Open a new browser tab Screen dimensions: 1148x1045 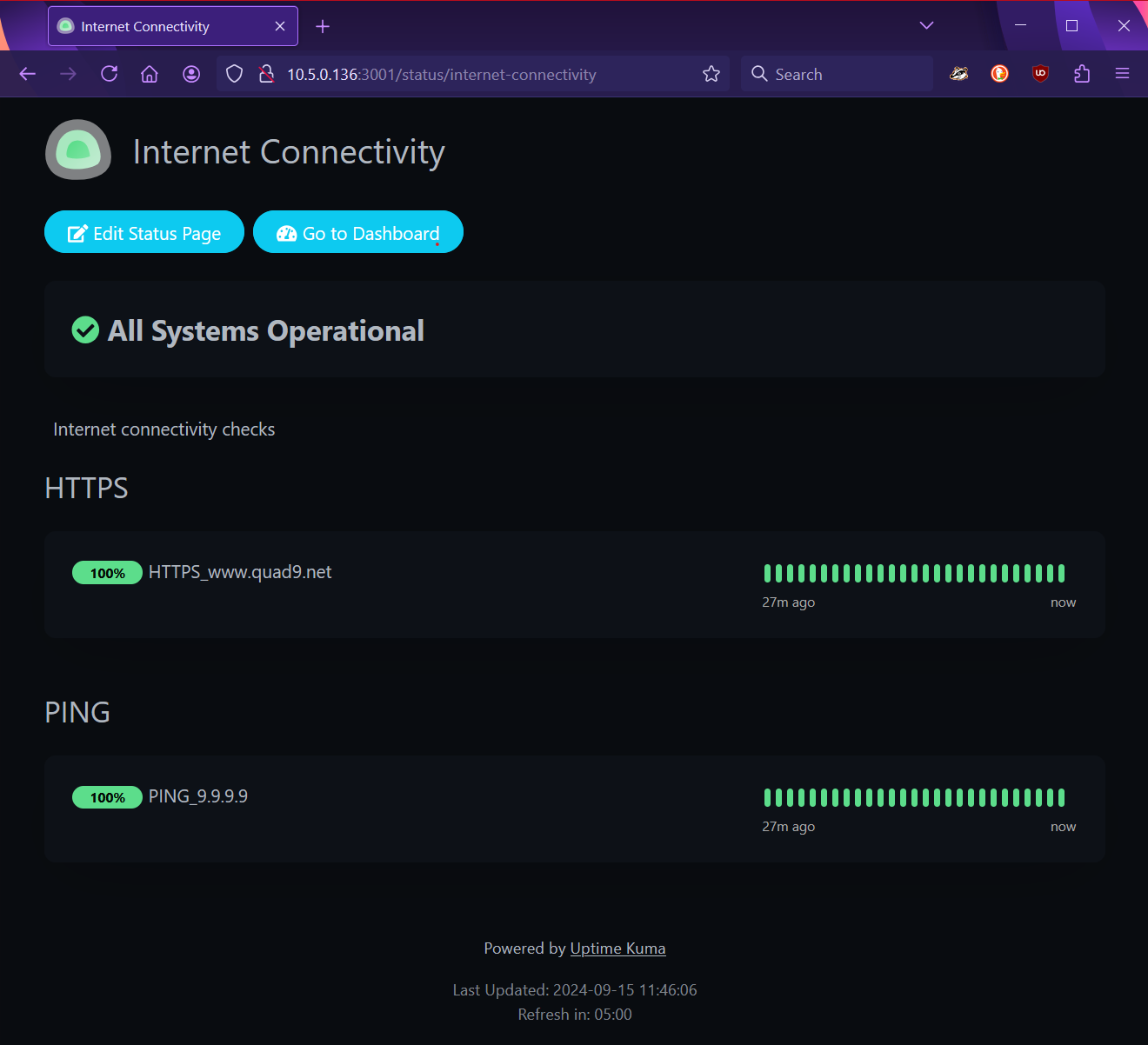pos(323,26)
